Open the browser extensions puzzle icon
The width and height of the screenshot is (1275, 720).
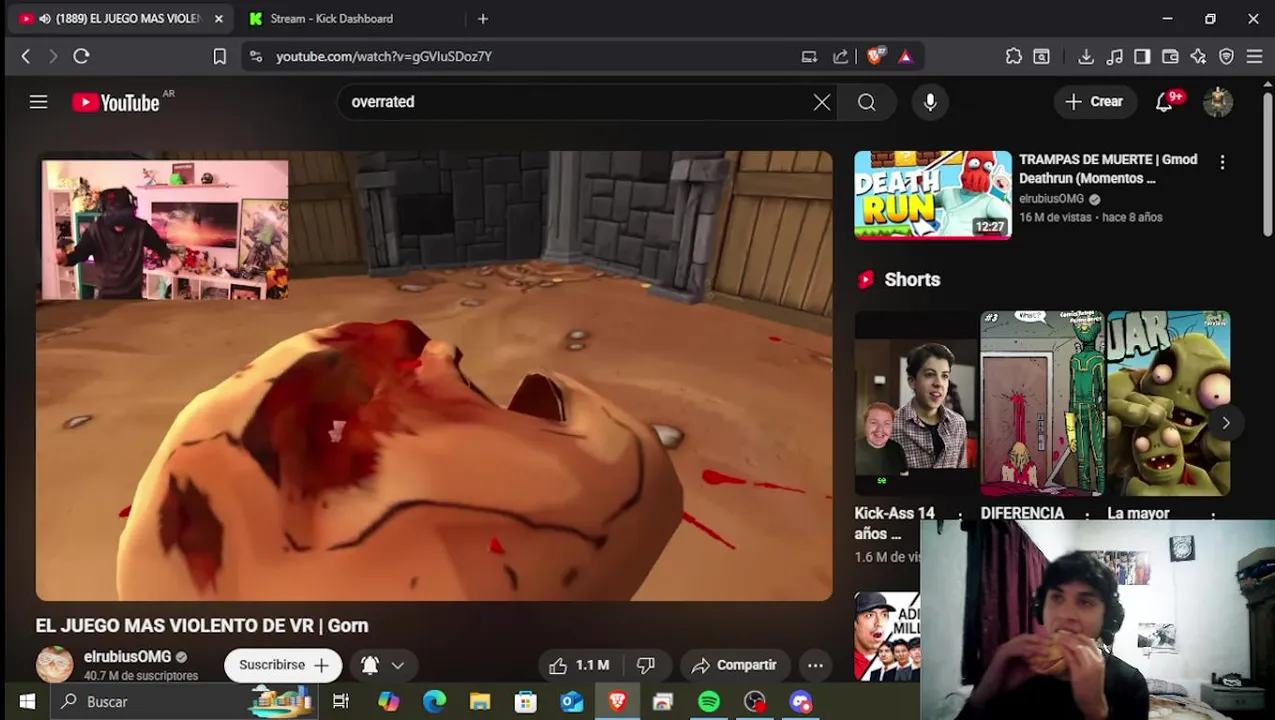1014,56
